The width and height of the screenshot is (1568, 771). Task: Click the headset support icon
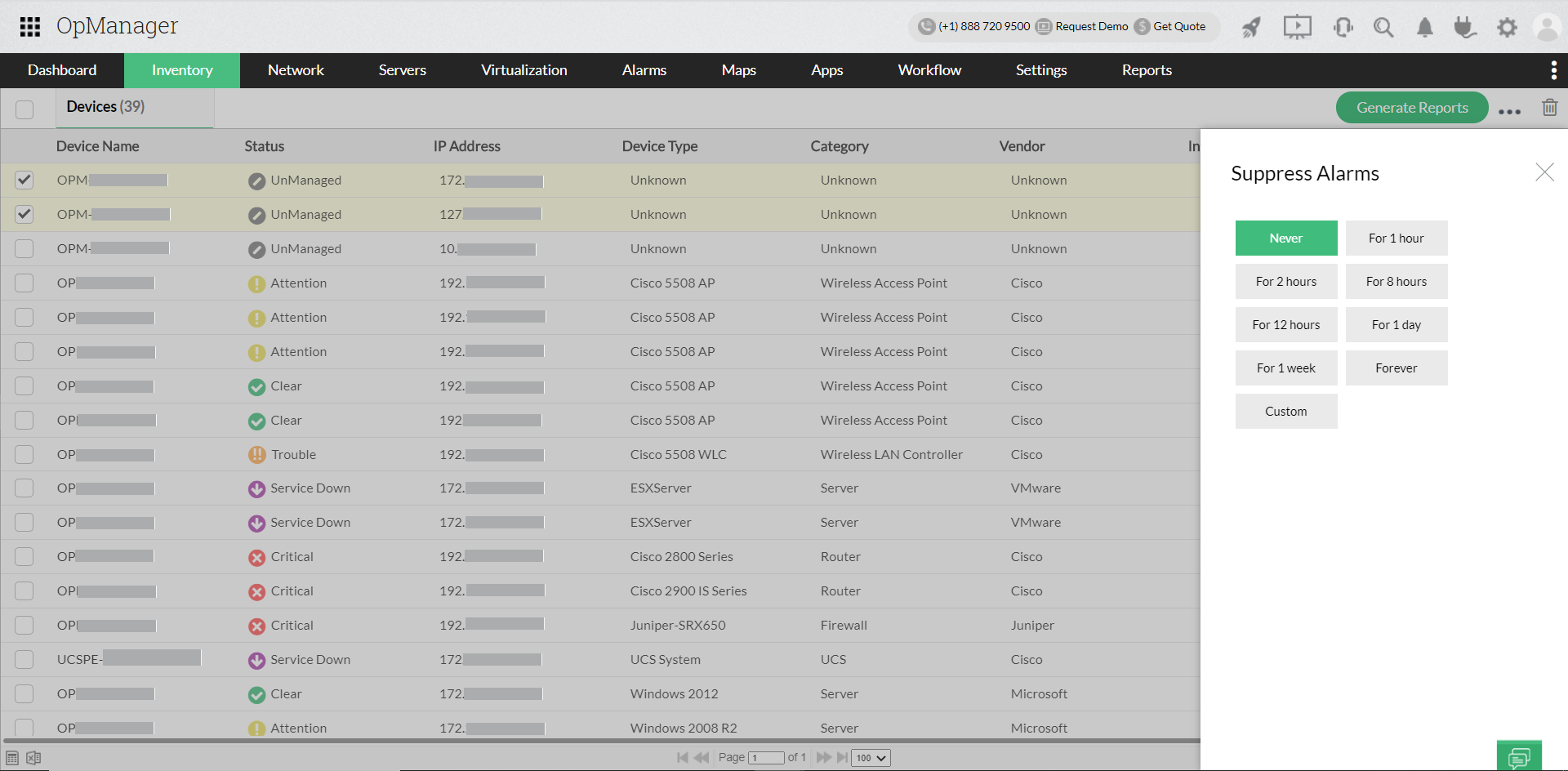click(1343, 28)
